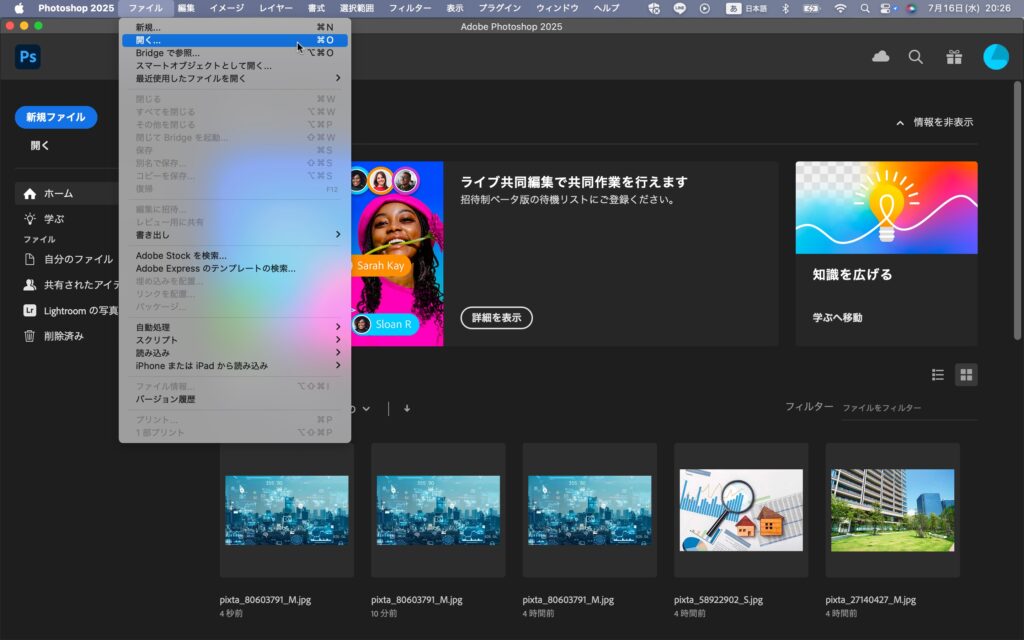Click the 詳細を表示 button

(496, 318)
